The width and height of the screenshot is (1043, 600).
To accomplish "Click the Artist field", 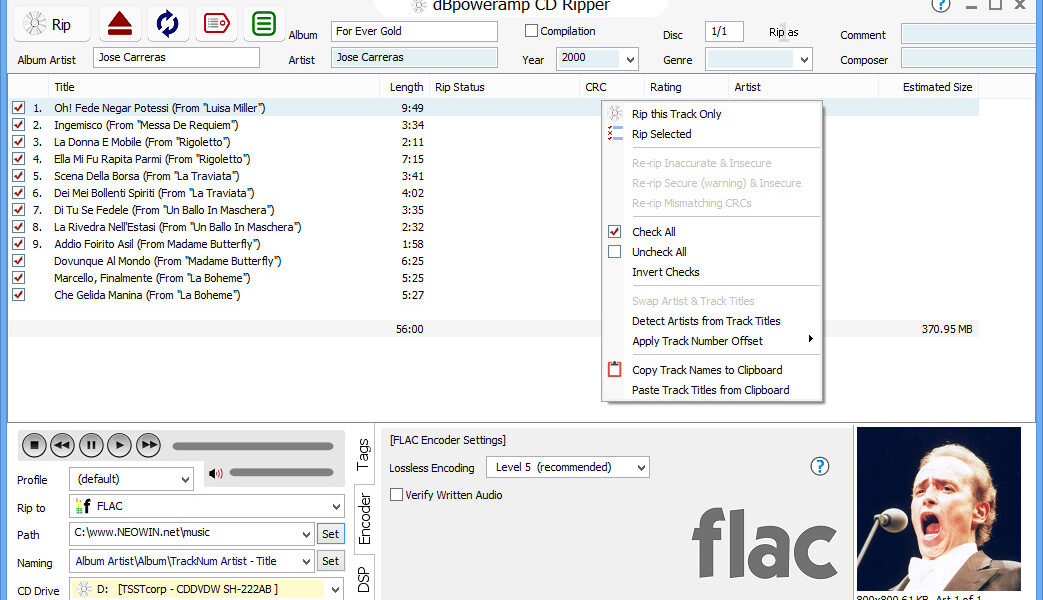I will [x=414, y=57].
